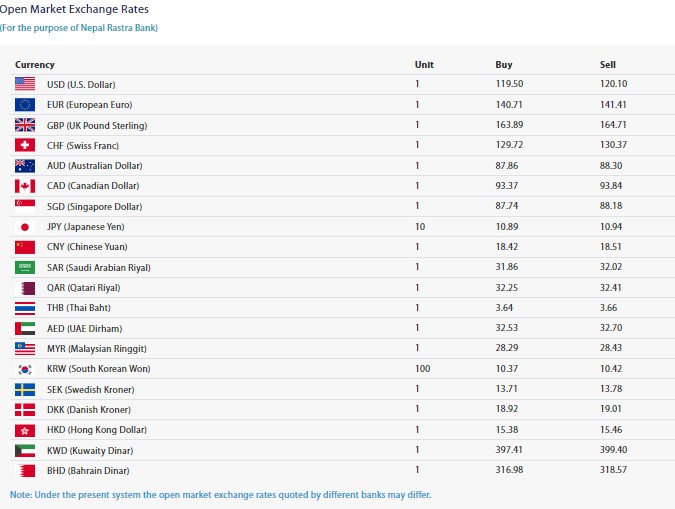Select the Qatar flag icon

(x=25, y=288)
